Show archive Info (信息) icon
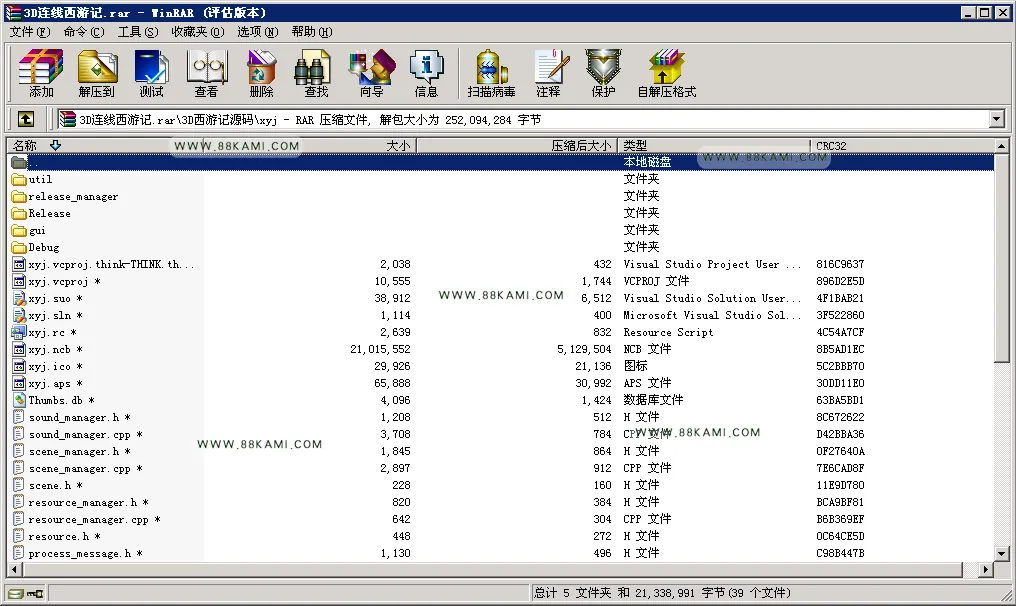 point(426,73)
